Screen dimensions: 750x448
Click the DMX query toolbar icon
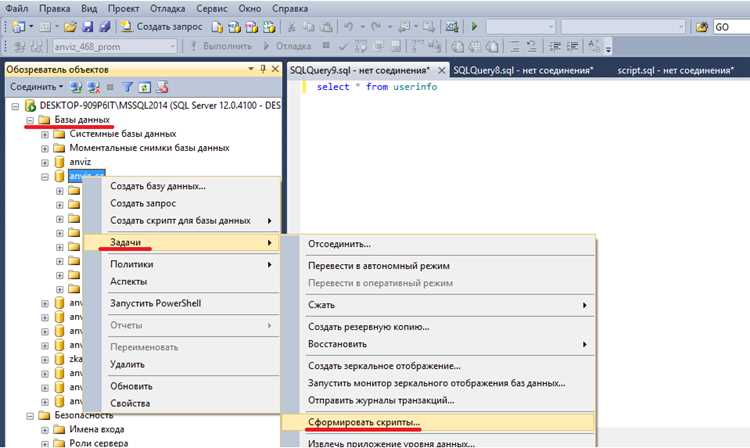point(252,27)
